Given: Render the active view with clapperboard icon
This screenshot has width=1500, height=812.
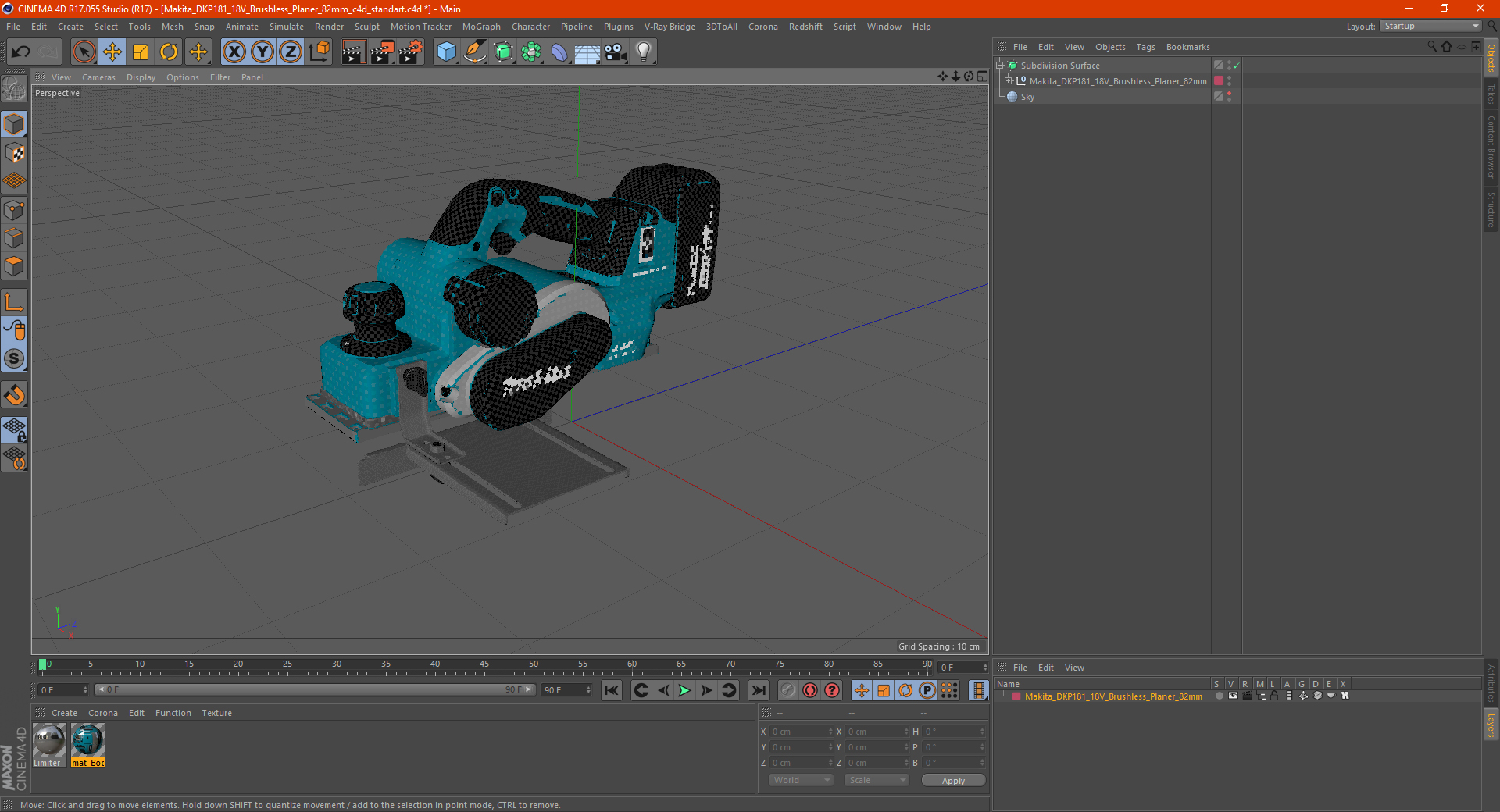Looking at the screenshot, I should click(x=353, y=52).
